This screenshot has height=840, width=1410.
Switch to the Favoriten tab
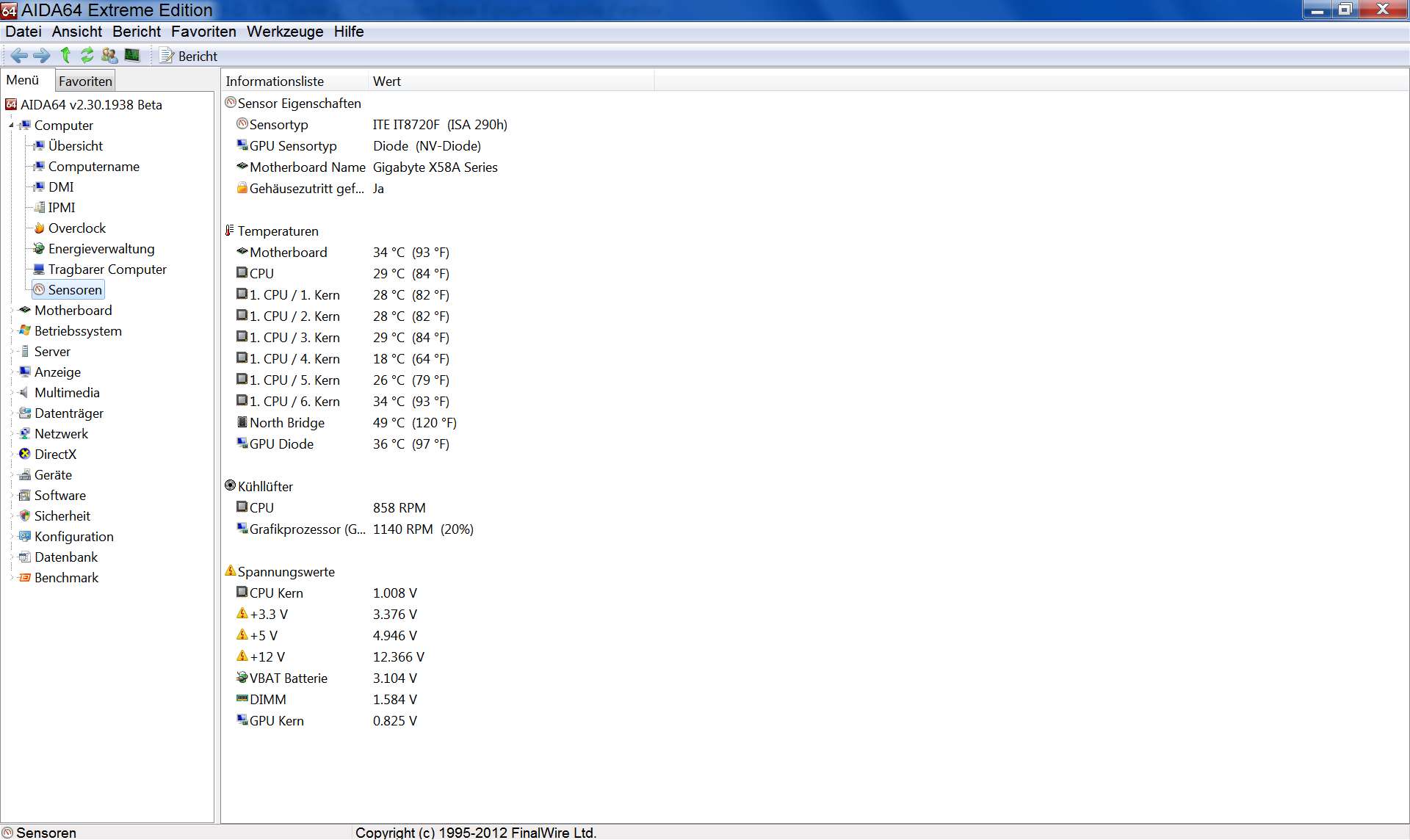point(85,82)
